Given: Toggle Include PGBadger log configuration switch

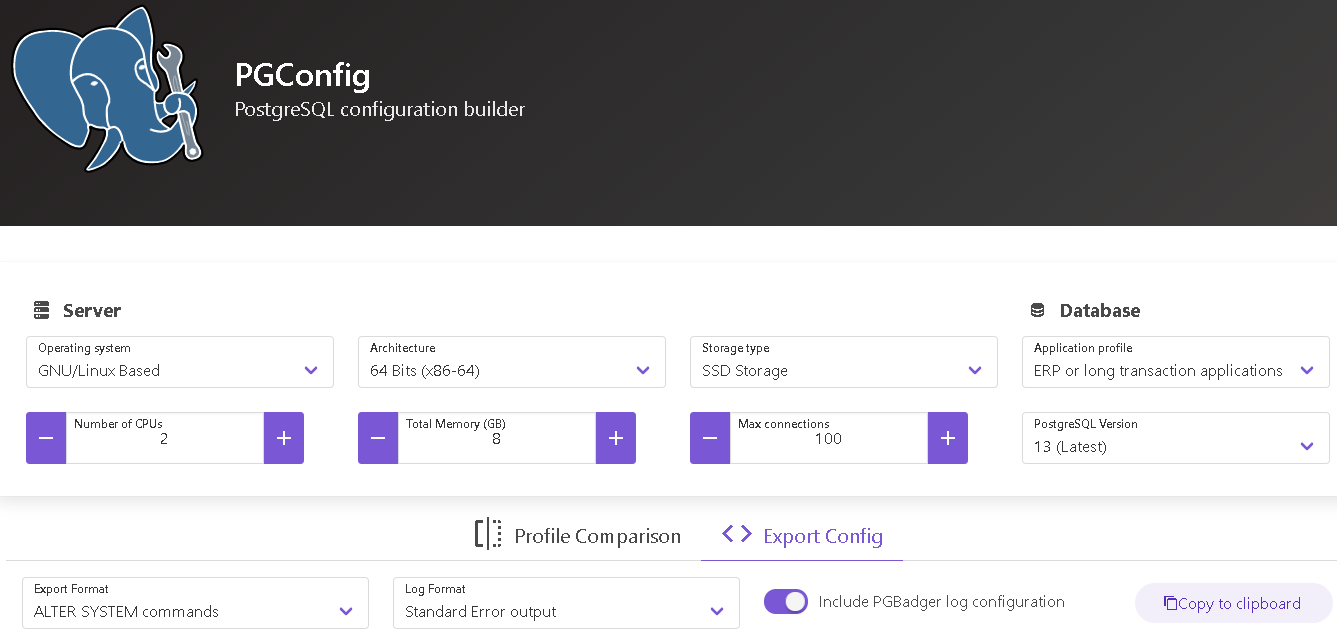Looking at the screenshot, I should (x=786, y=602).
